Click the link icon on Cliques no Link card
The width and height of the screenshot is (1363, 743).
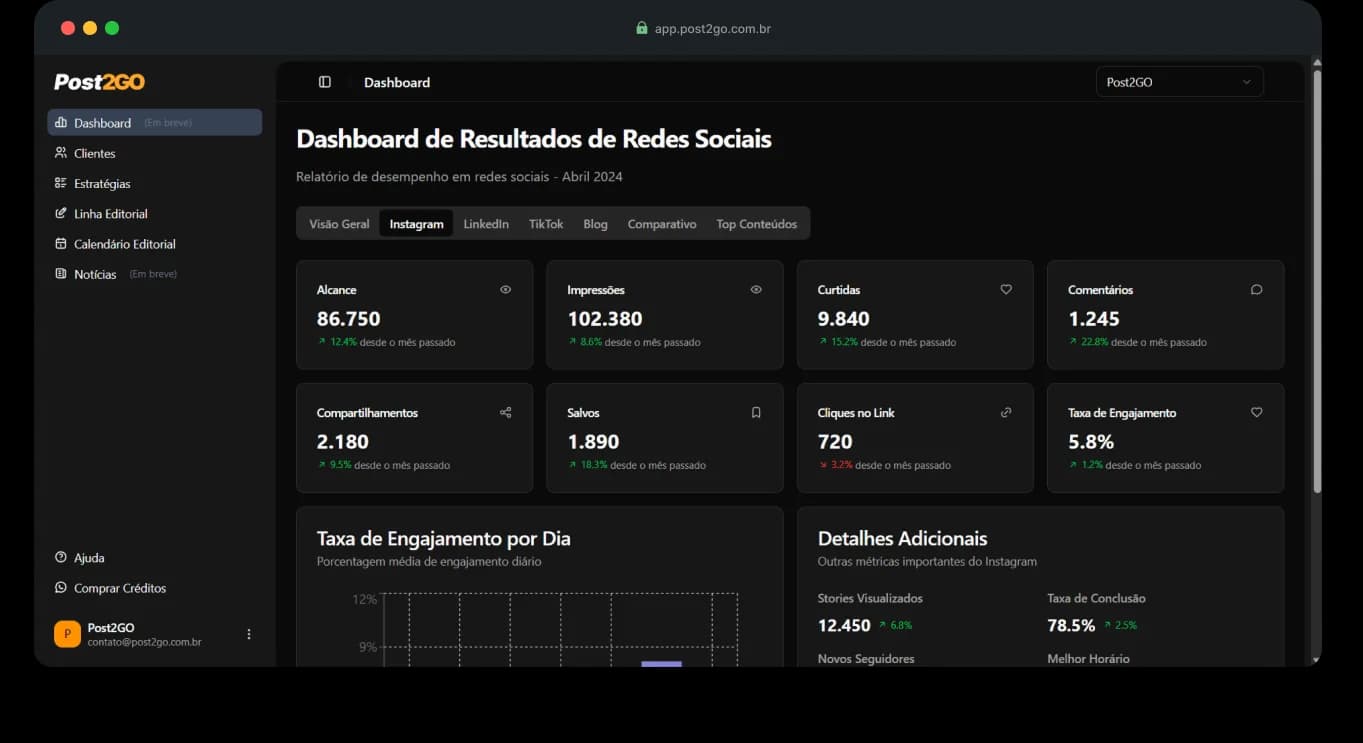(1006, 412)
